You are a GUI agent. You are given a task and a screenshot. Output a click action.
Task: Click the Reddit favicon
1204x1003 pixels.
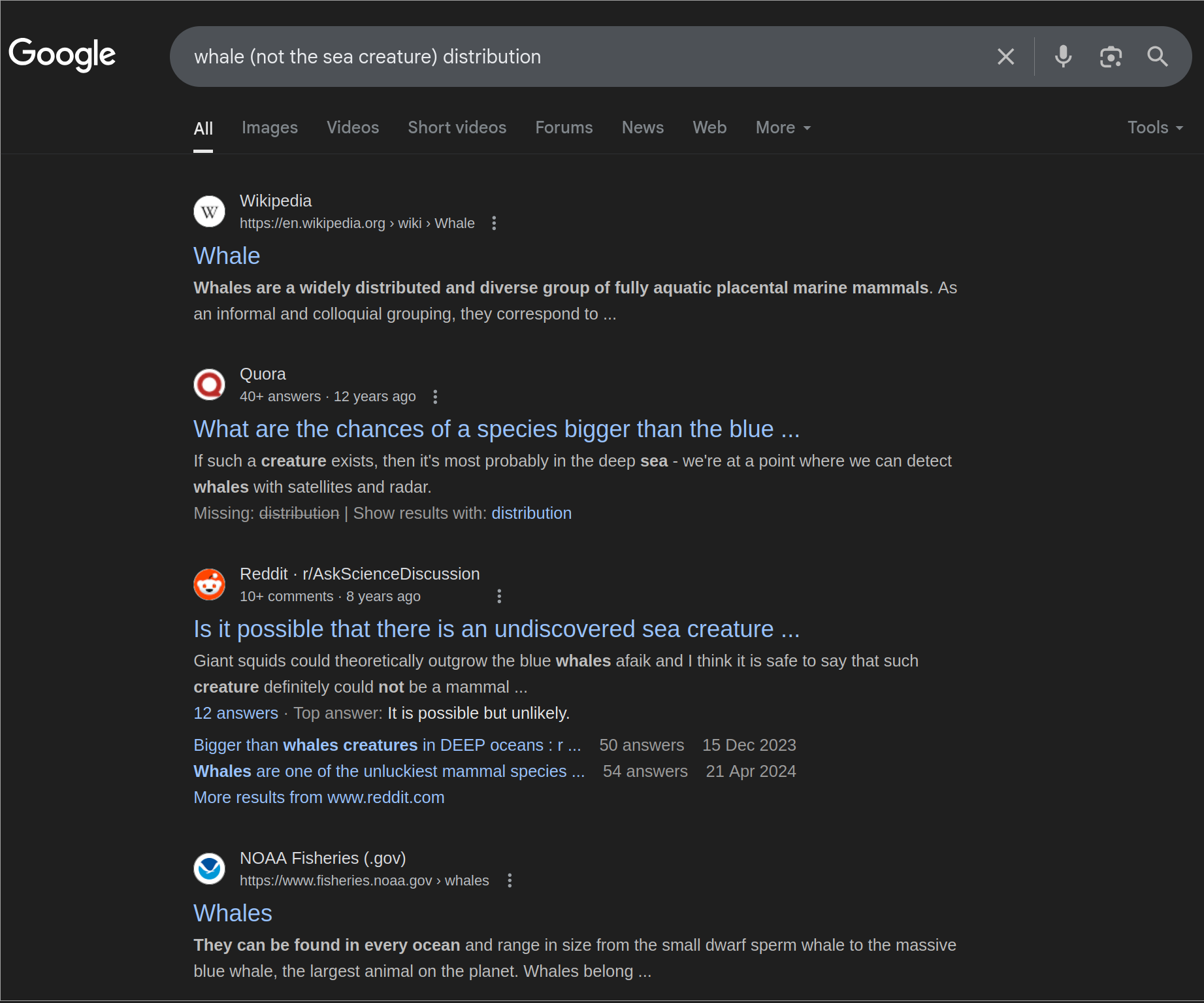pos(209,584)
